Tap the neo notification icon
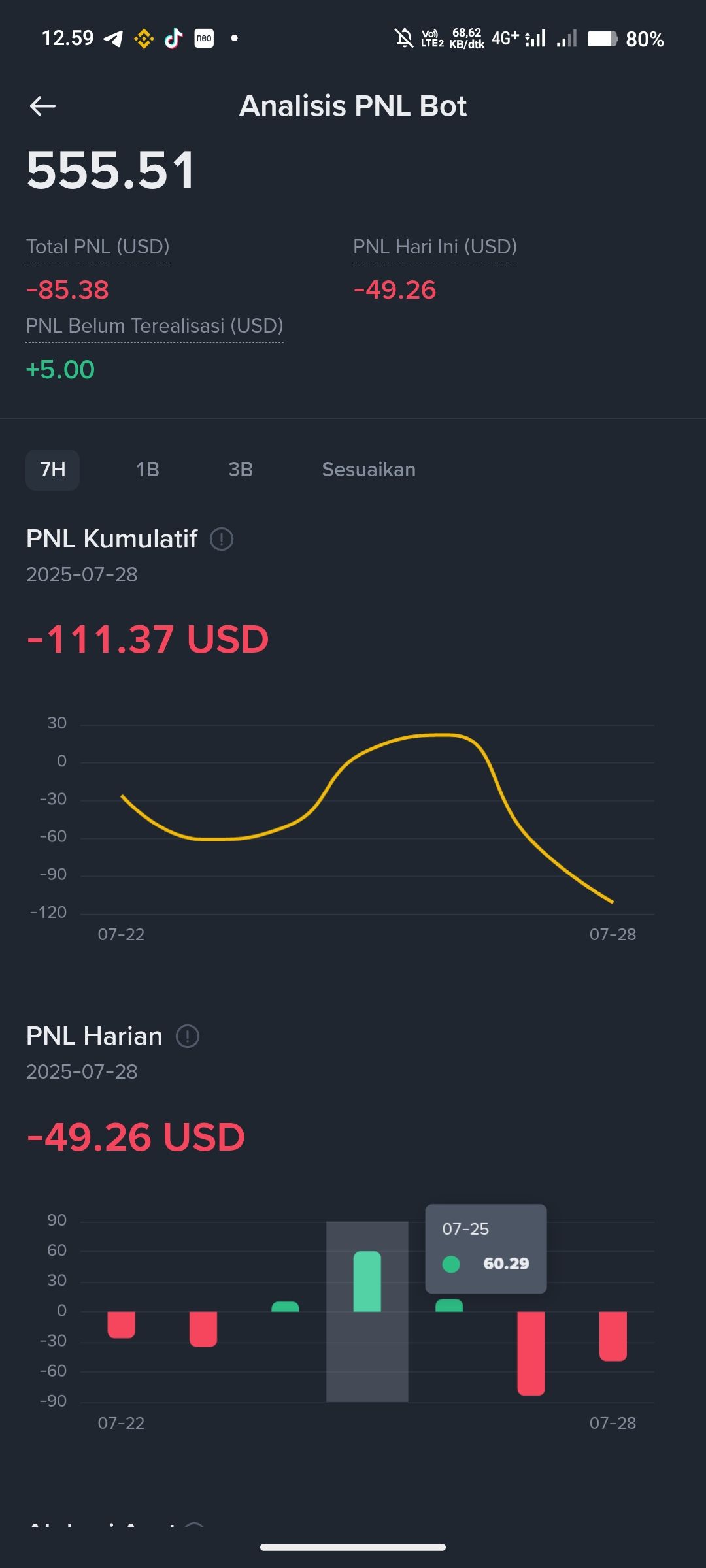This screenshot has height=1568, width=706. click(204, 39)
